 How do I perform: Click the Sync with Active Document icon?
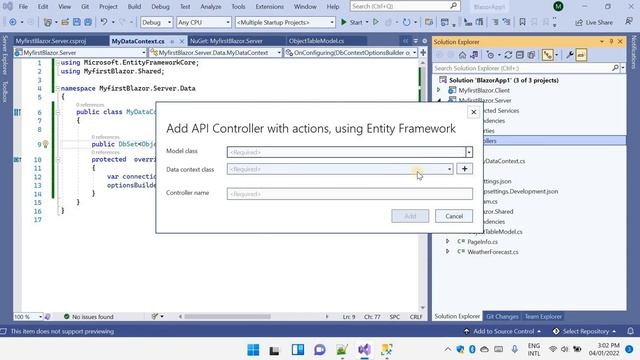click(508, 55)
